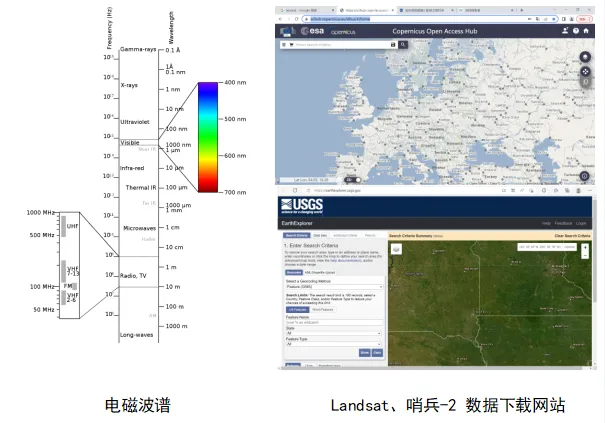Click the Clear button in search criteria

coord(377,352)
